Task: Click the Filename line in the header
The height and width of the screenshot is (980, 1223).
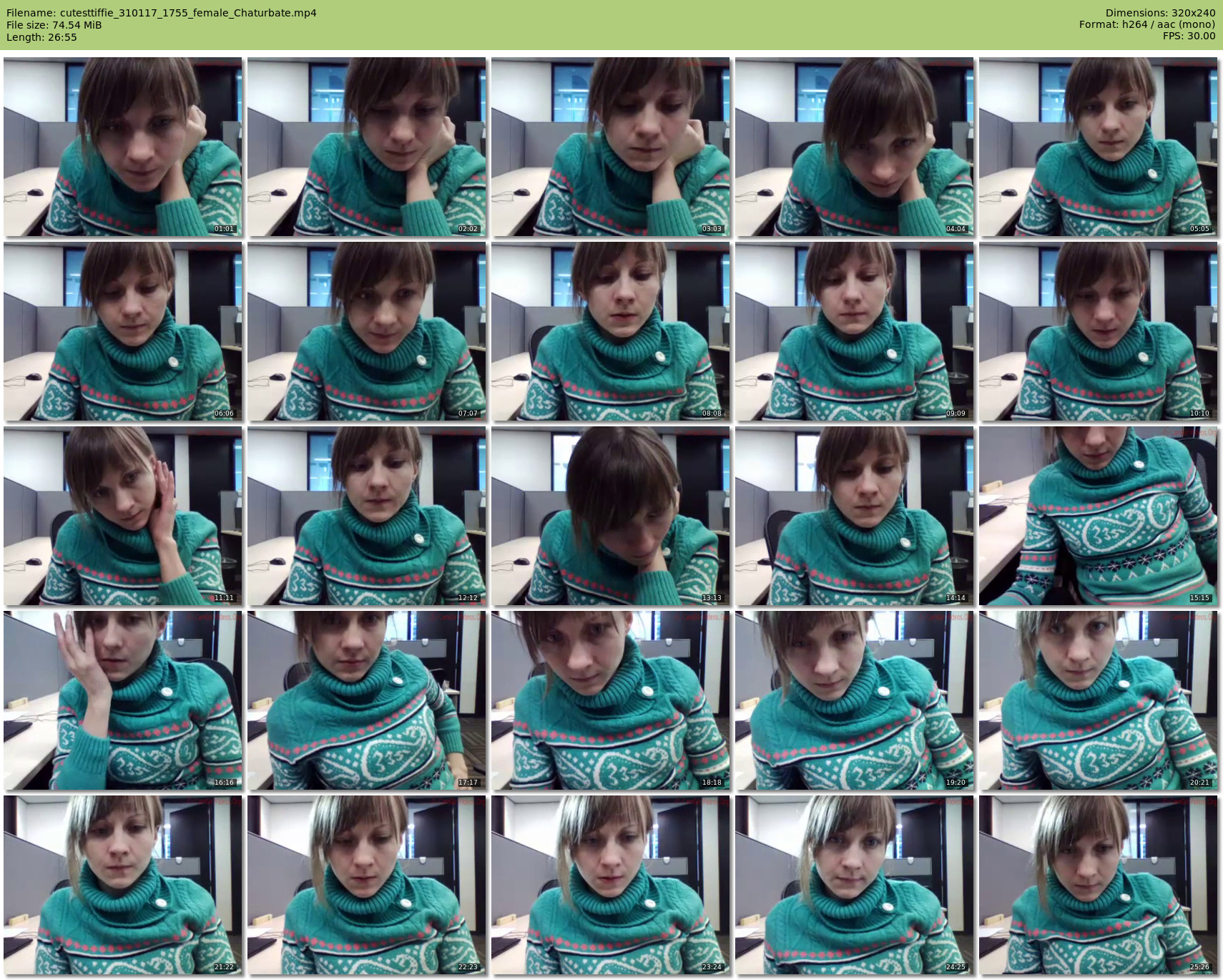Action: tap(162, 13)
